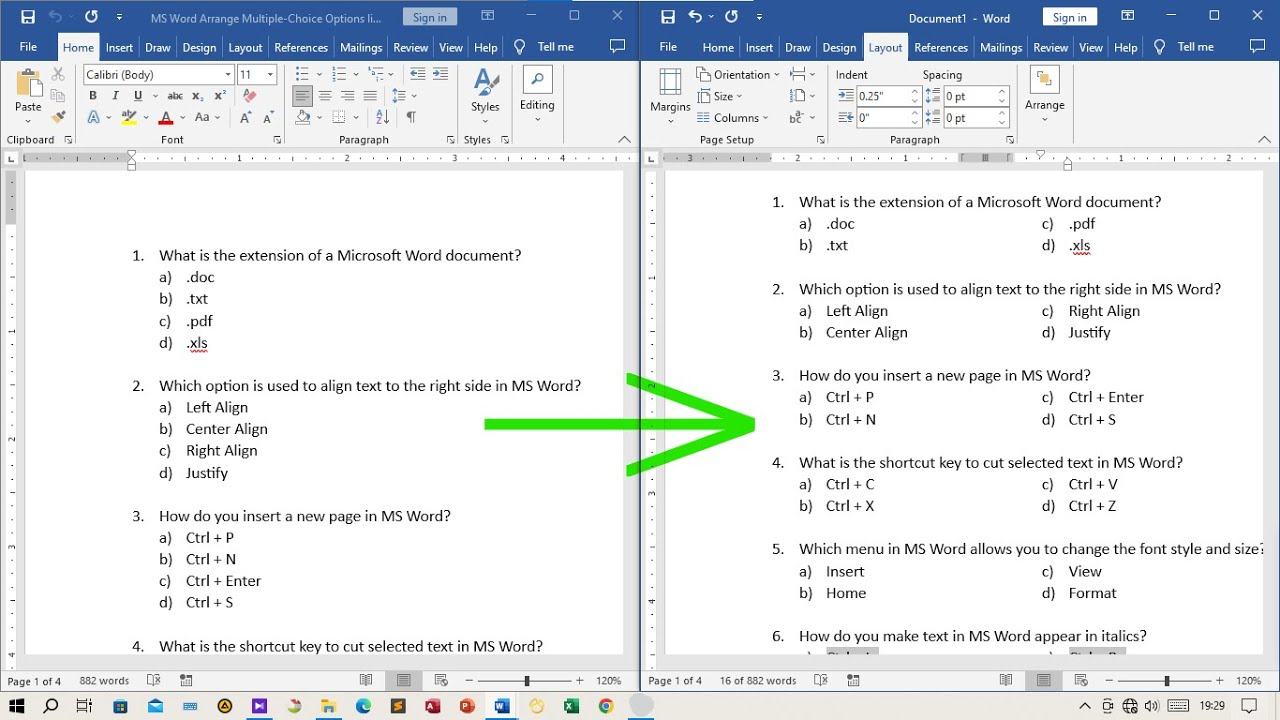Image resolution: width=1280 pixels, height=720 pixels.
Task: Open the Size dropdown in Document1 Layout tab
Action: pyautogui.click(x=720, y=96)
